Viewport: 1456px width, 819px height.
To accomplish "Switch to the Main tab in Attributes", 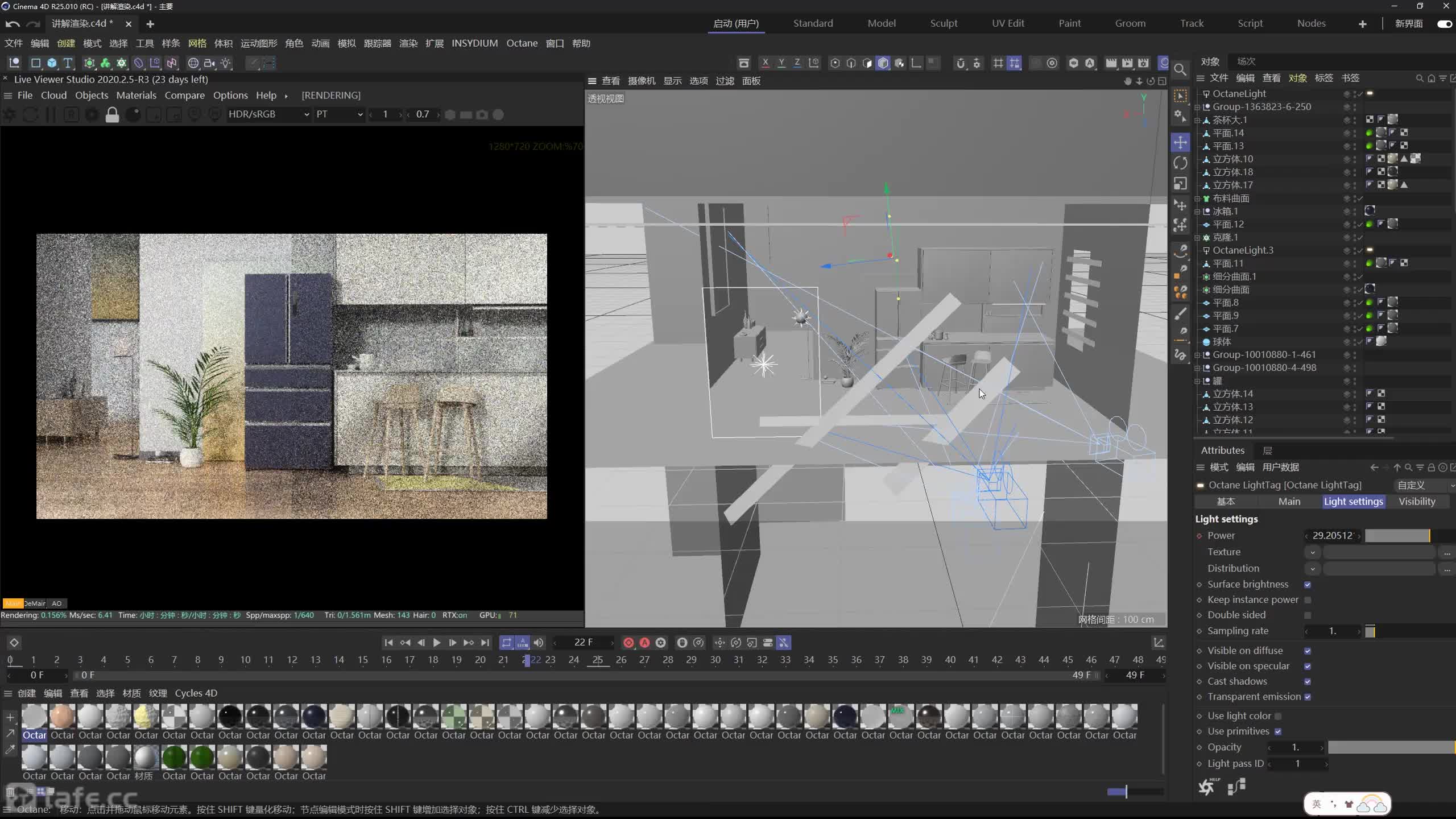I will point(1289,502).
